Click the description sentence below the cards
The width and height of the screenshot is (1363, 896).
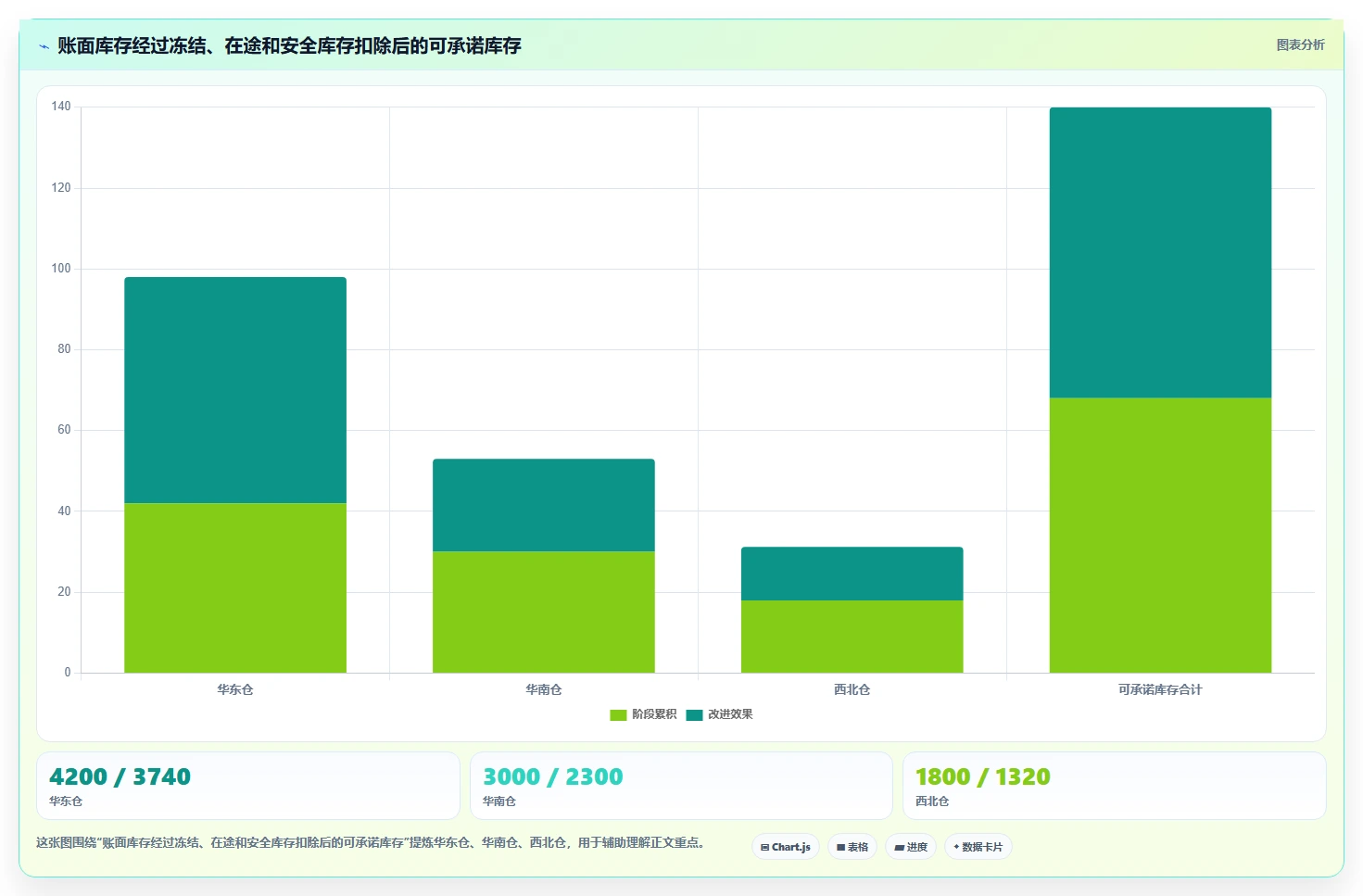(372, 843)
